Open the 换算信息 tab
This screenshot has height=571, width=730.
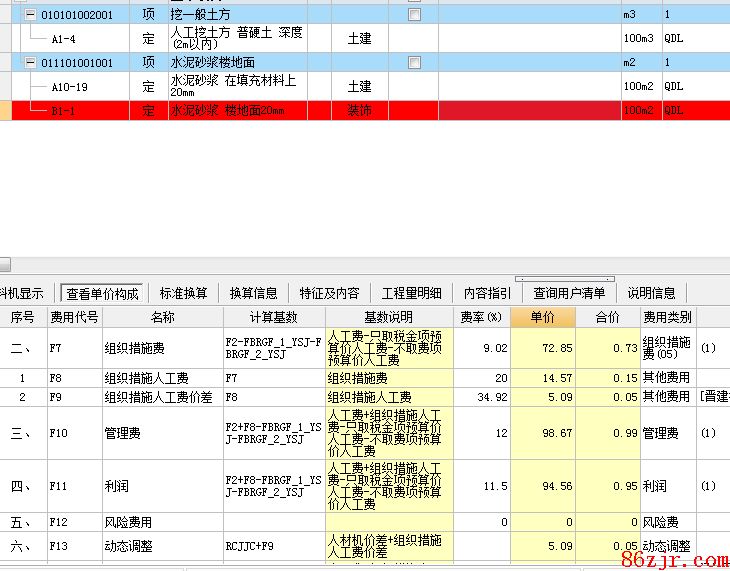tap(253, 293)
